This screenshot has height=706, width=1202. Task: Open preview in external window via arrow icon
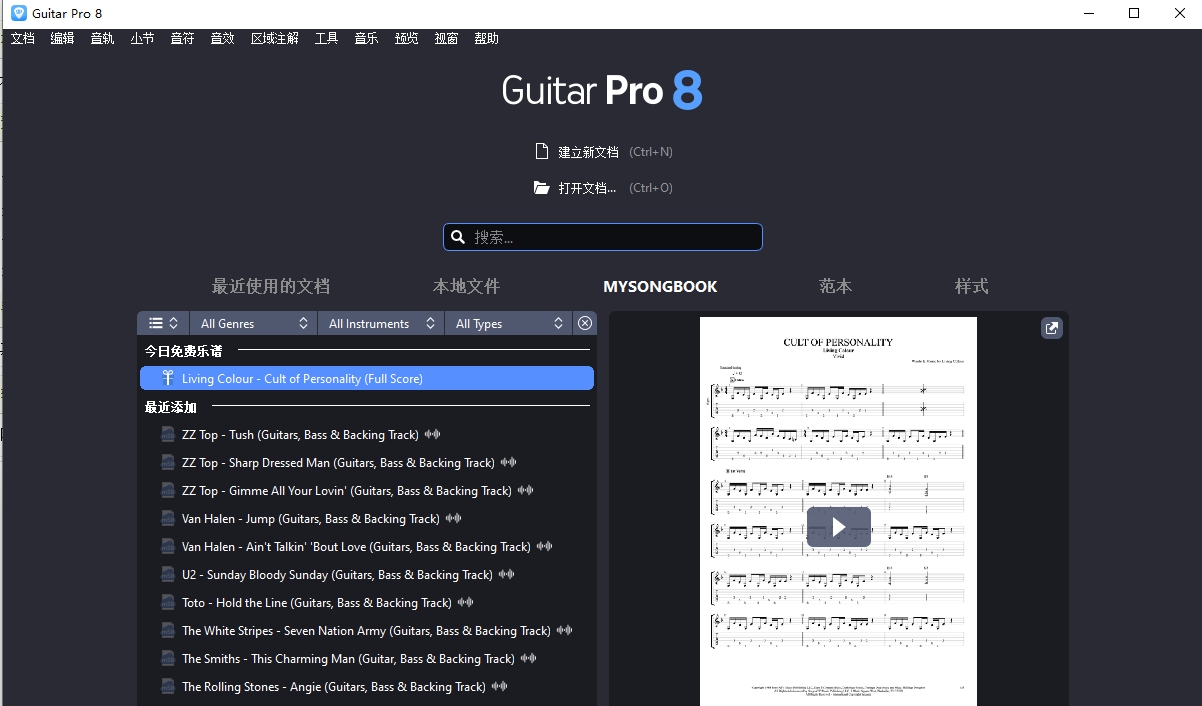(1051, 327)
